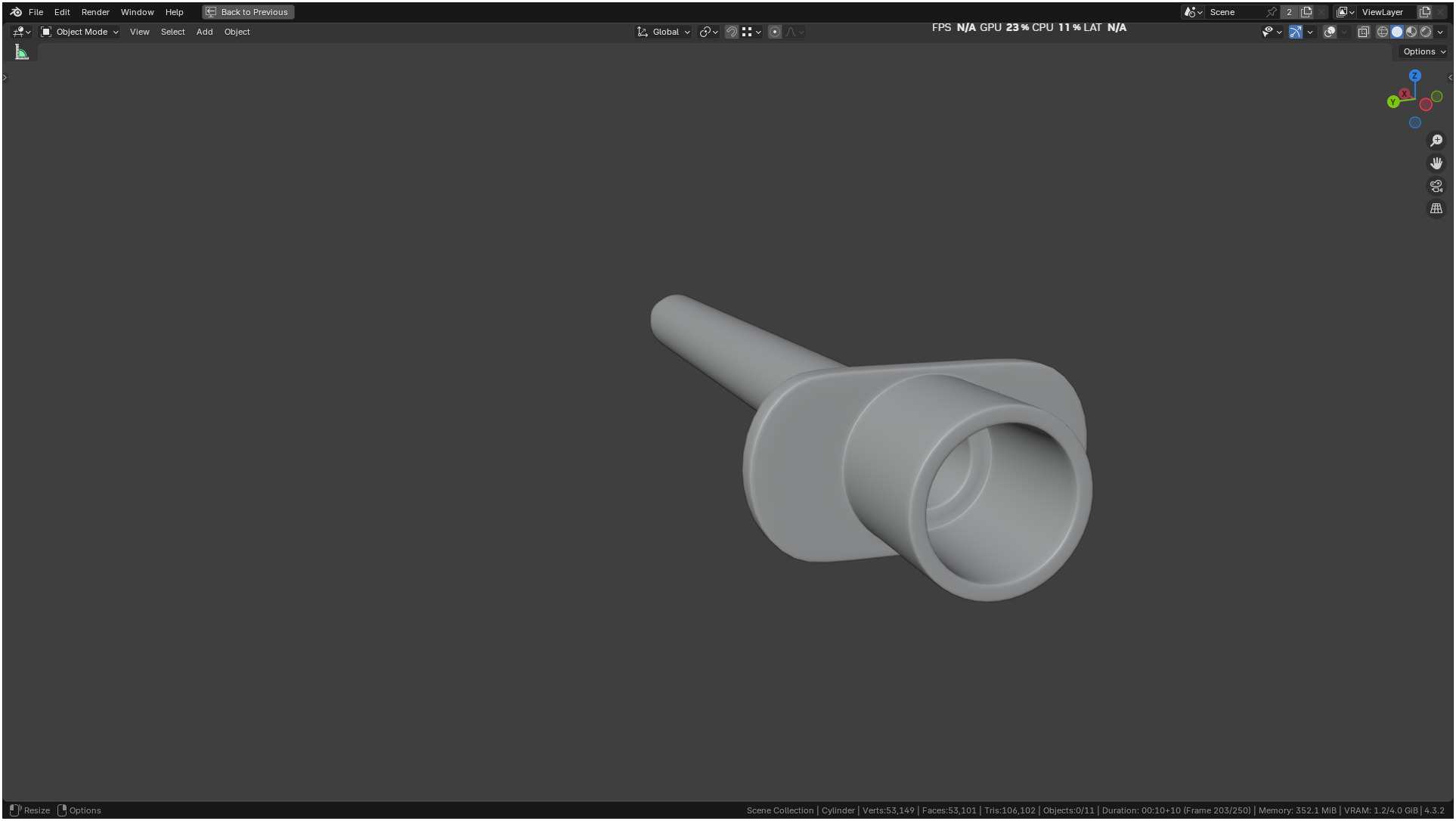Image resolution: width=1456 pixels, height=821 pixels.
Task: Open the gizmo options dropdown arrow
Action: click(1310, 32)
